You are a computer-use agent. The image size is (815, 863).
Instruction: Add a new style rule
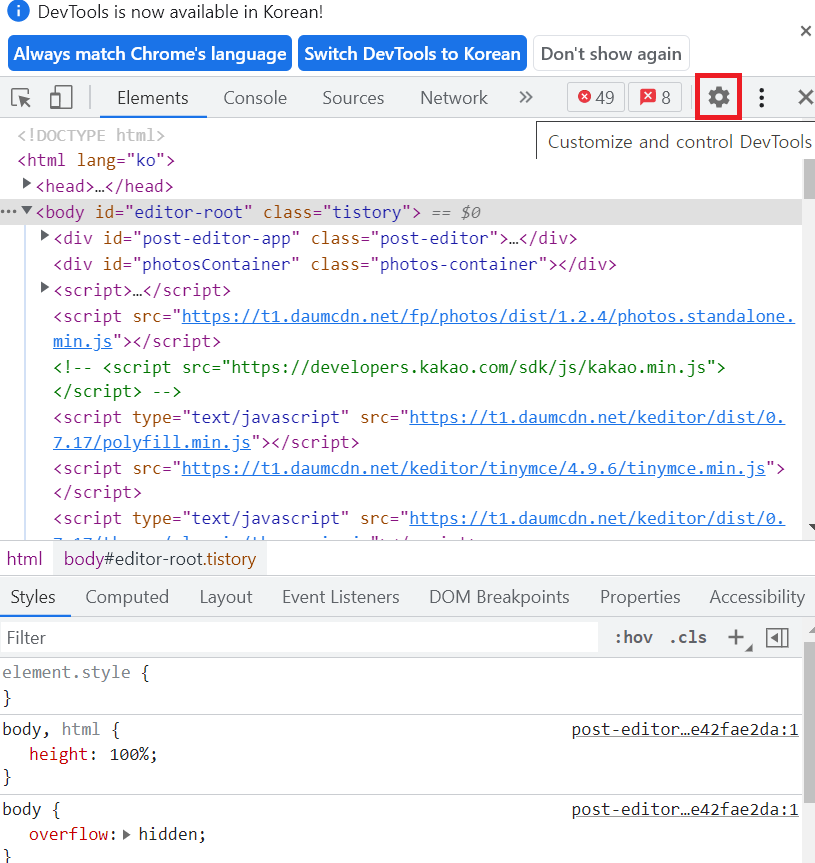pyautogui.click(x=736, y=637)
